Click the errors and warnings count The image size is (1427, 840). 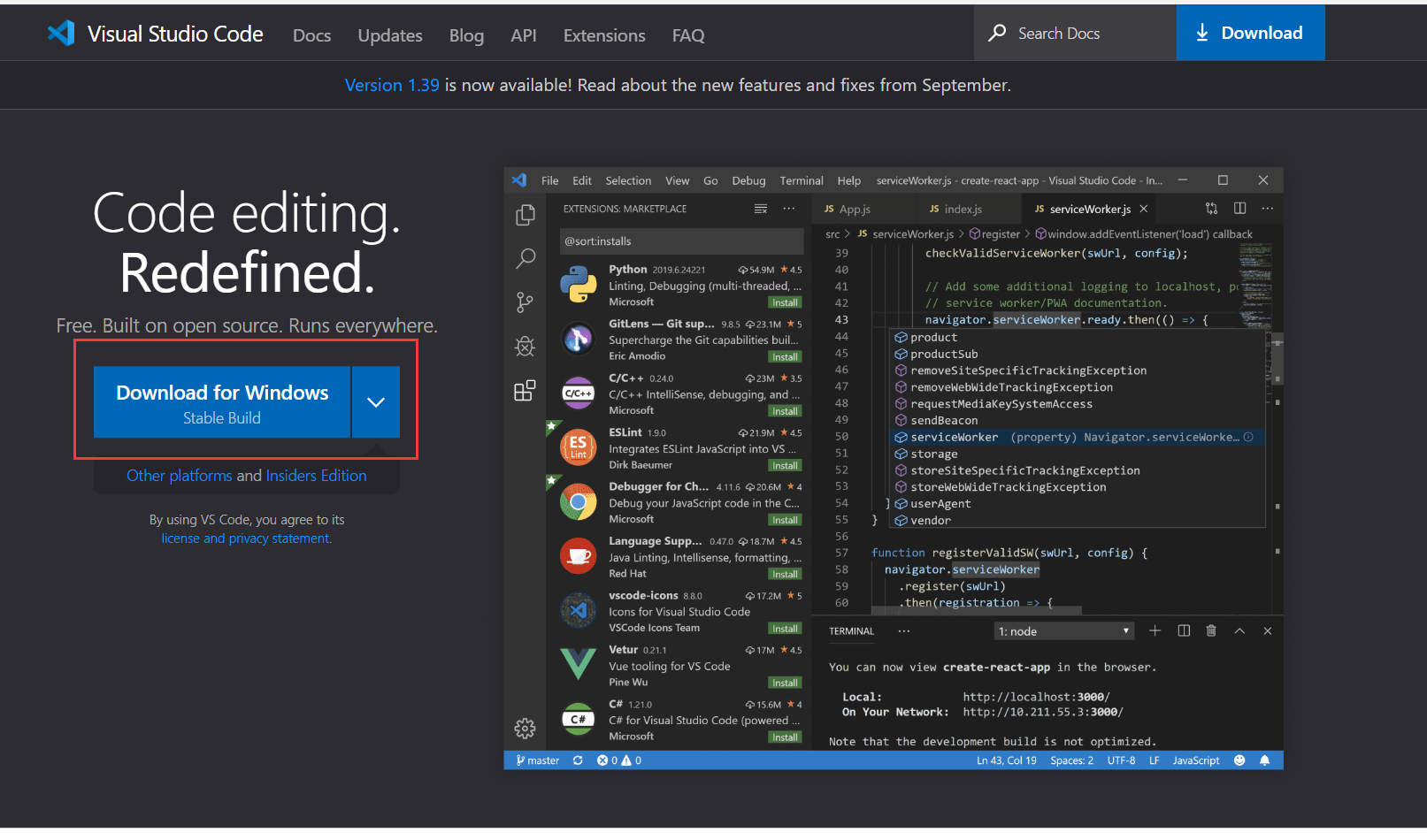[x=619, y=760]
